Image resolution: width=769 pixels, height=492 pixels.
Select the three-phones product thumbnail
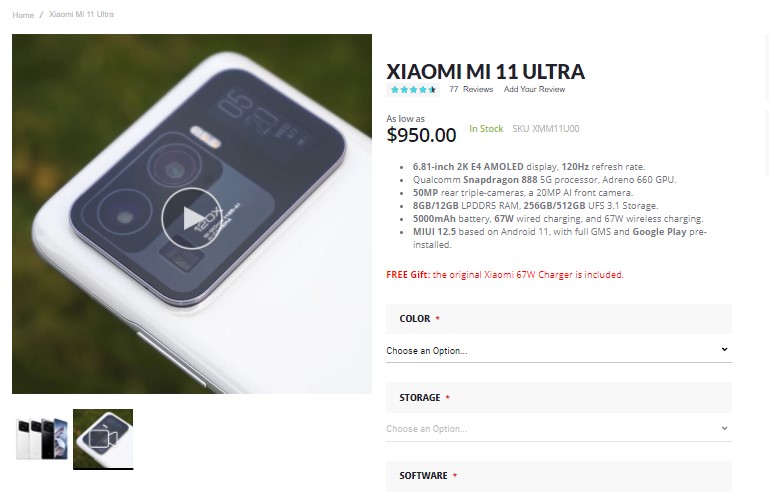coord(42,439)
